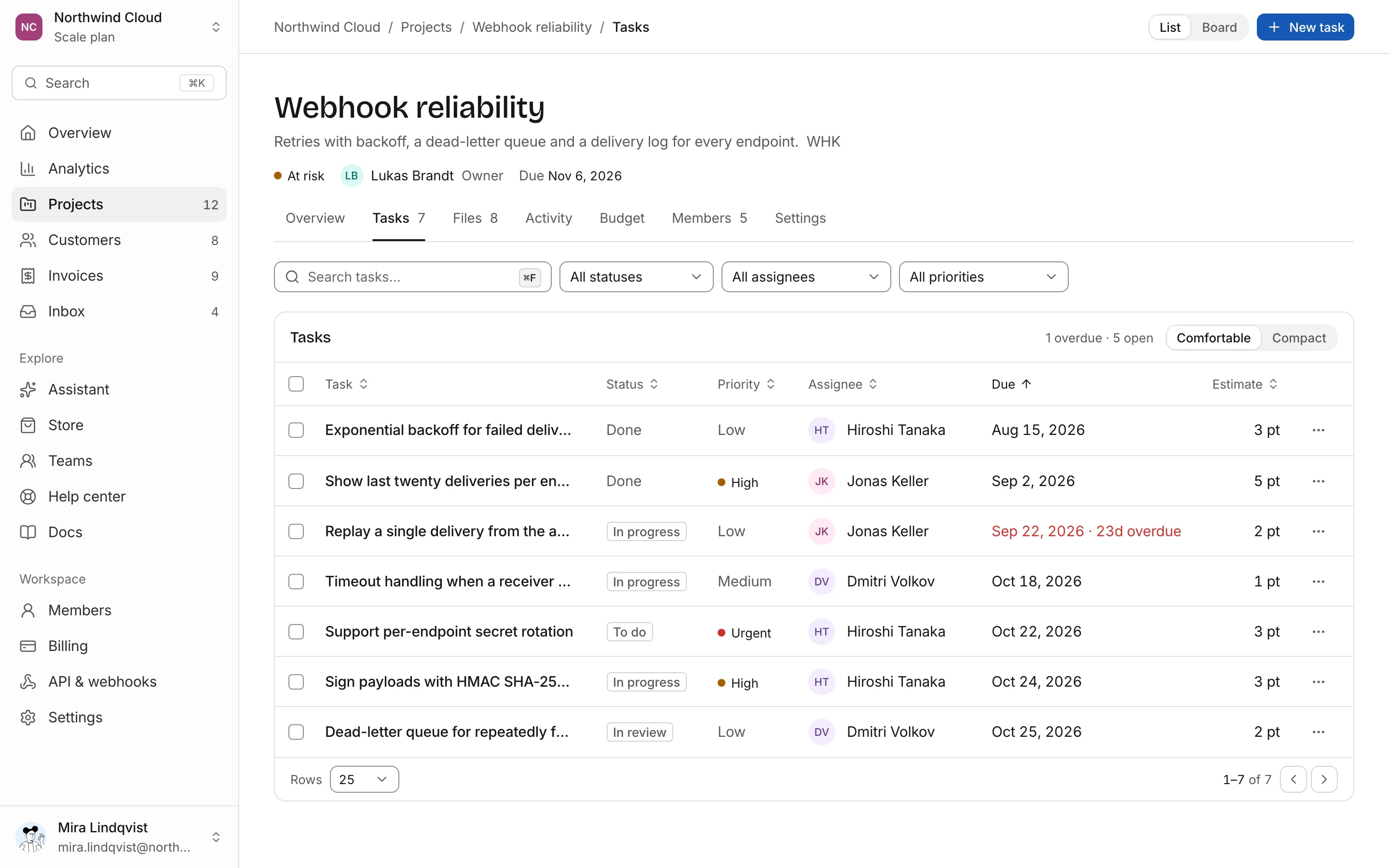Viewport: 1389px width, 868px height.
Task: Open Analytics from the sidebar
Action: (x=119, y=168)
